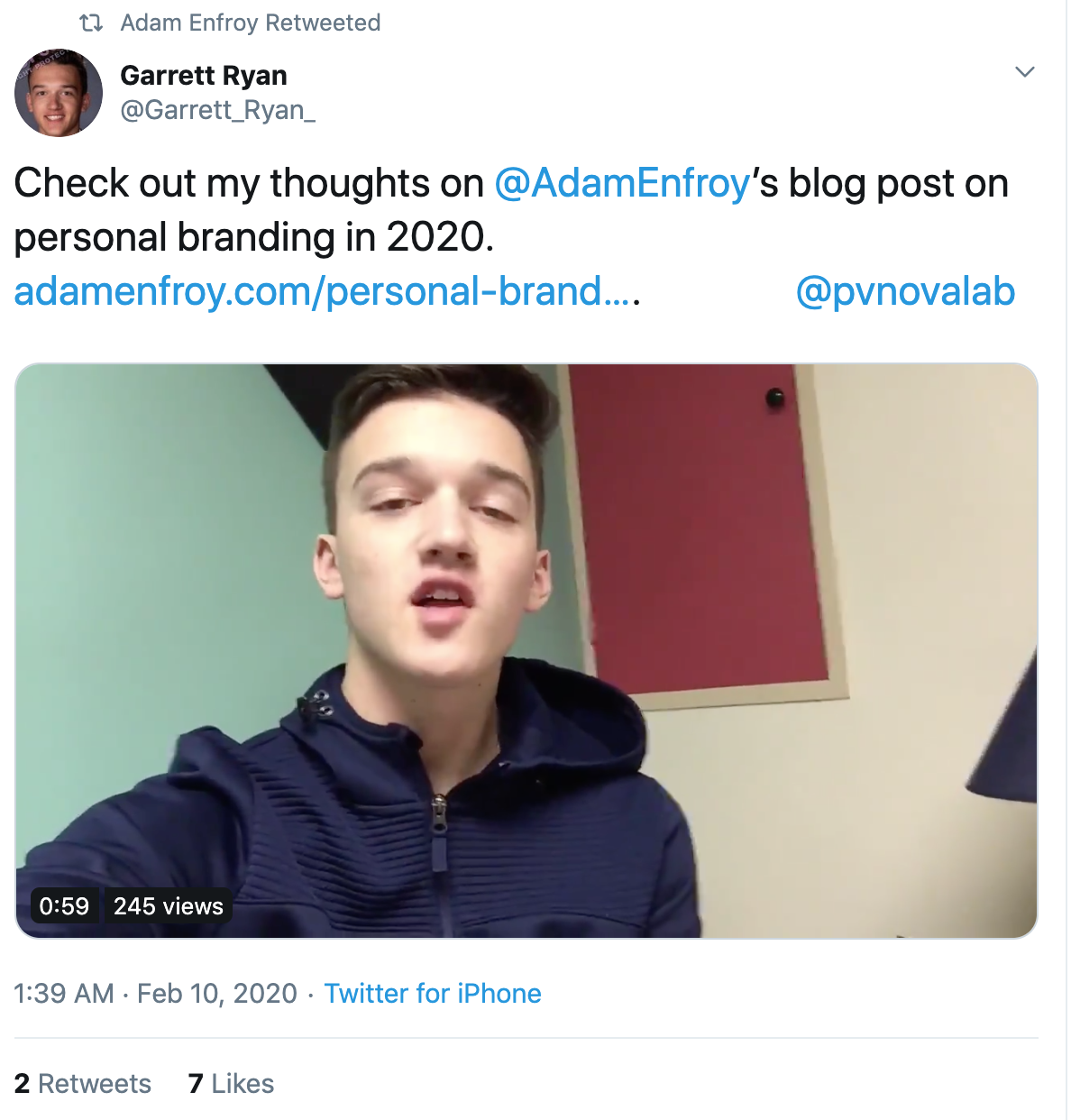Viewport: 1071px width, 1120px height.
Task: View the 7 Likes list
Action: coord(231,1083)
